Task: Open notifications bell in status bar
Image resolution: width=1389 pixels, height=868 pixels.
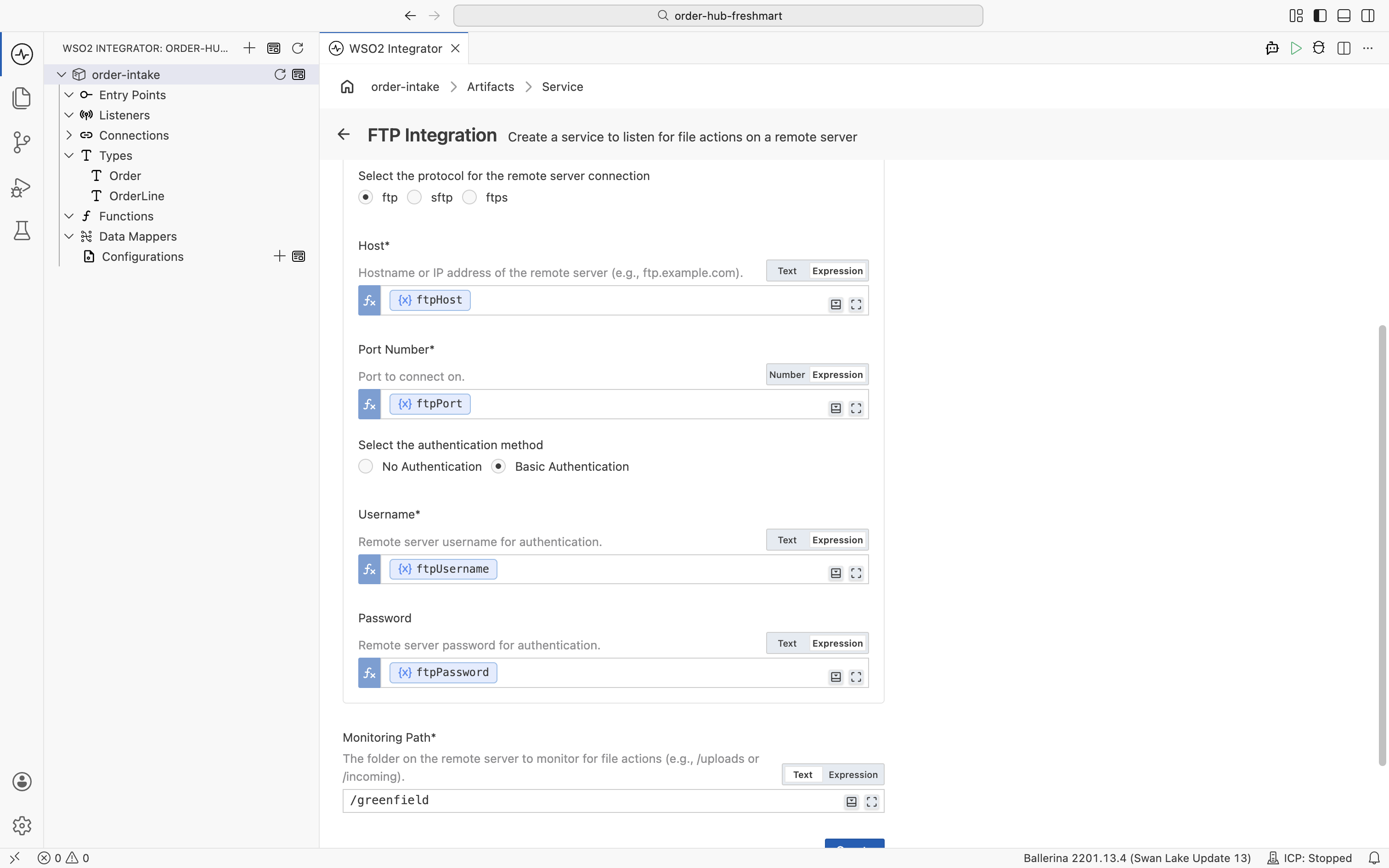Action: pyautogui.click(x=1374, y=858)
